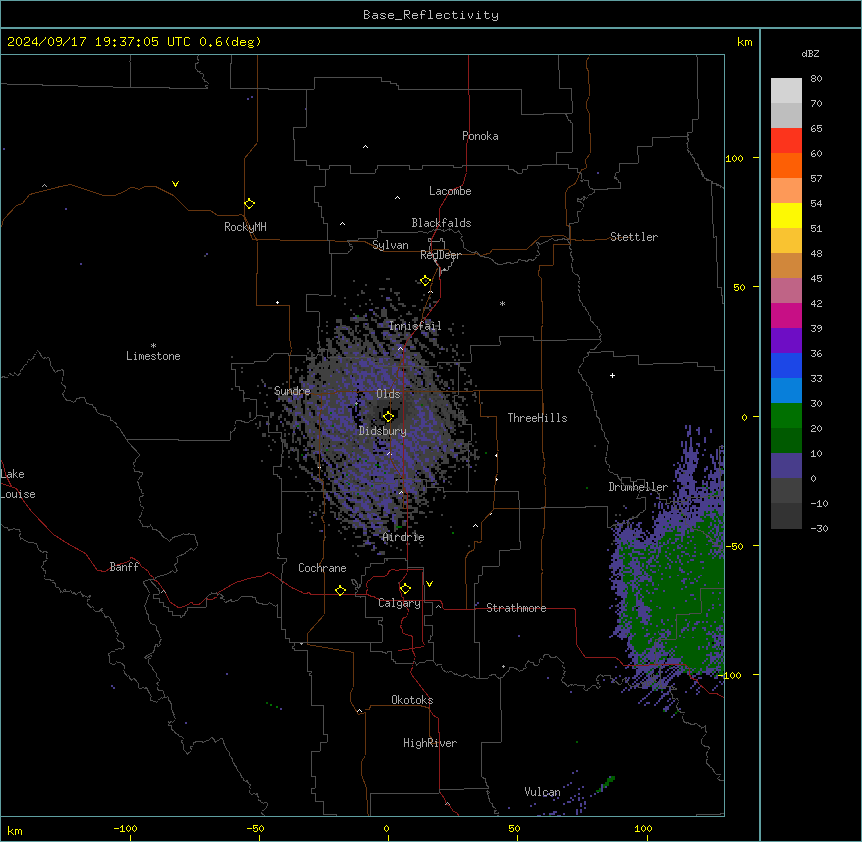Select the RockyMH map label

coord(245,227)
